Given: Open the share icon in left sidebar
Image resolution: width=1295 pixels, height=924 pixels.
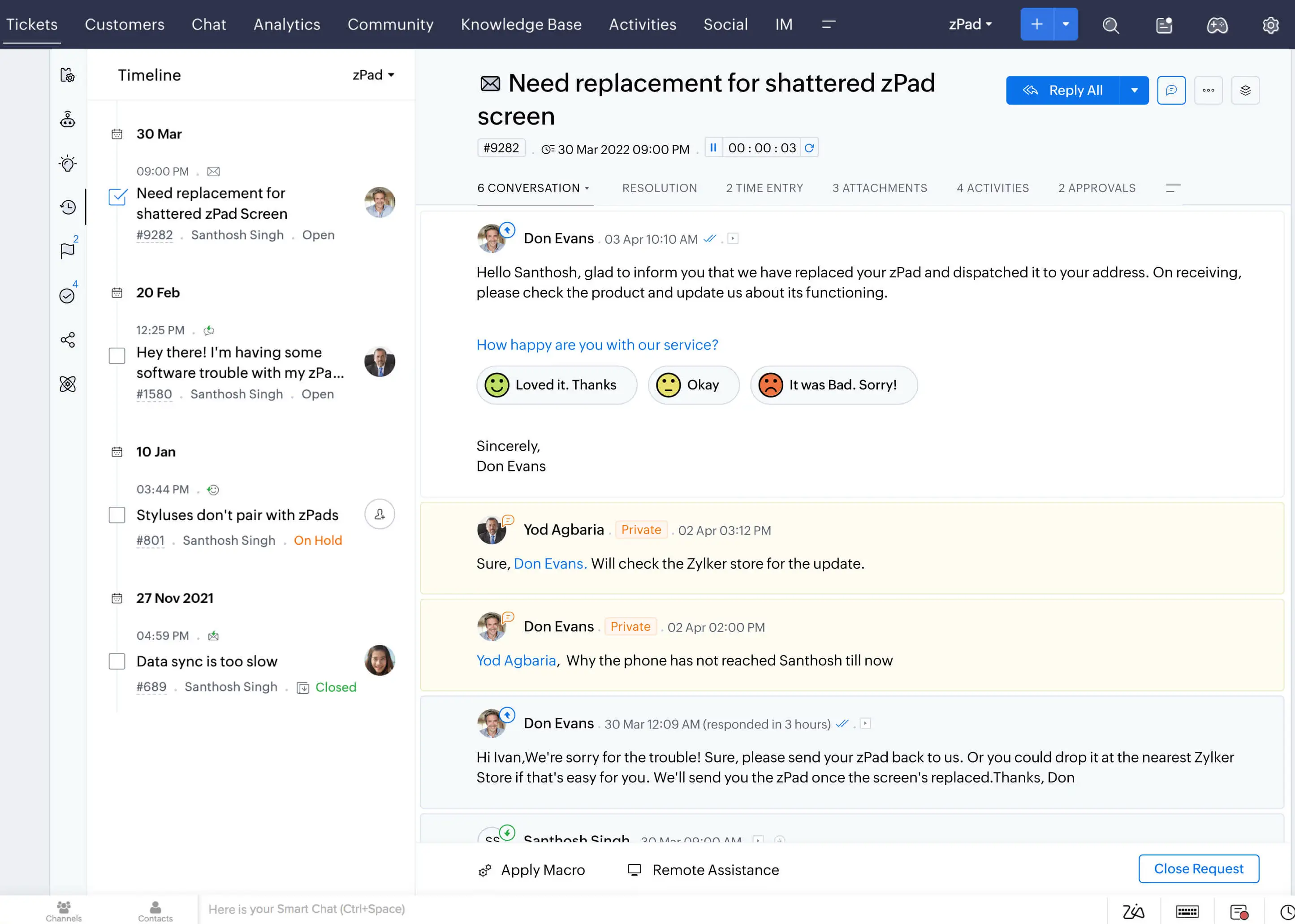Looking at the screenshot, I should (x=68, y=340).
